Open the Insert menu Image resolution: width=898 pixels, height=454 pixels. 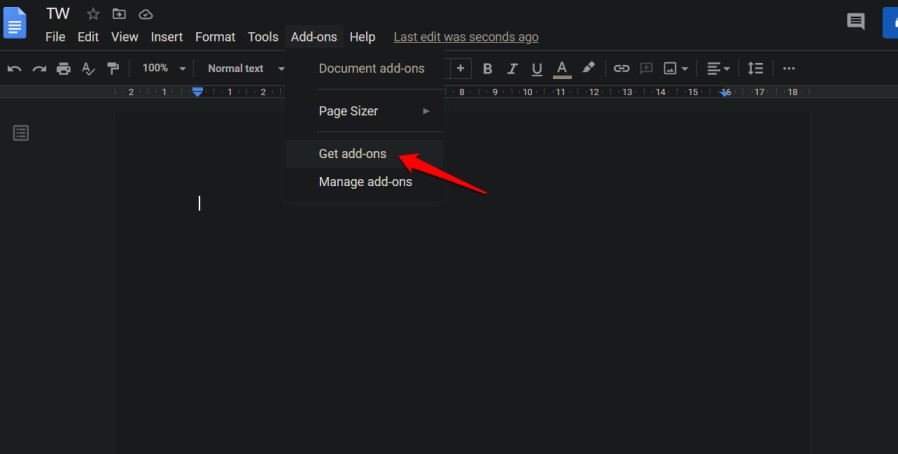pos(167,37)
